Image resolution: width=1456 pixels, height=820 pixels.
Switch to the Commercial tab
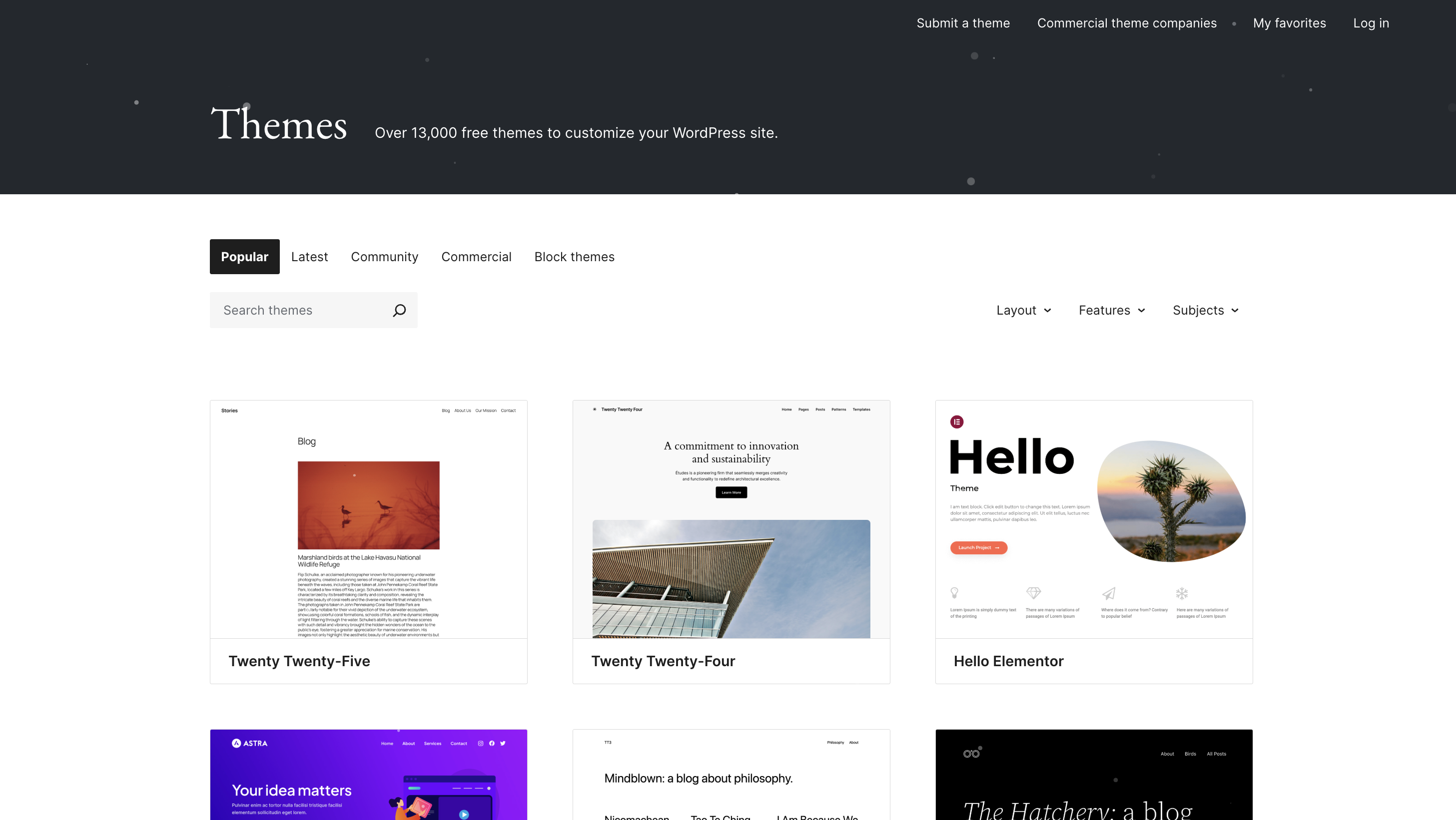coord(476,256)
